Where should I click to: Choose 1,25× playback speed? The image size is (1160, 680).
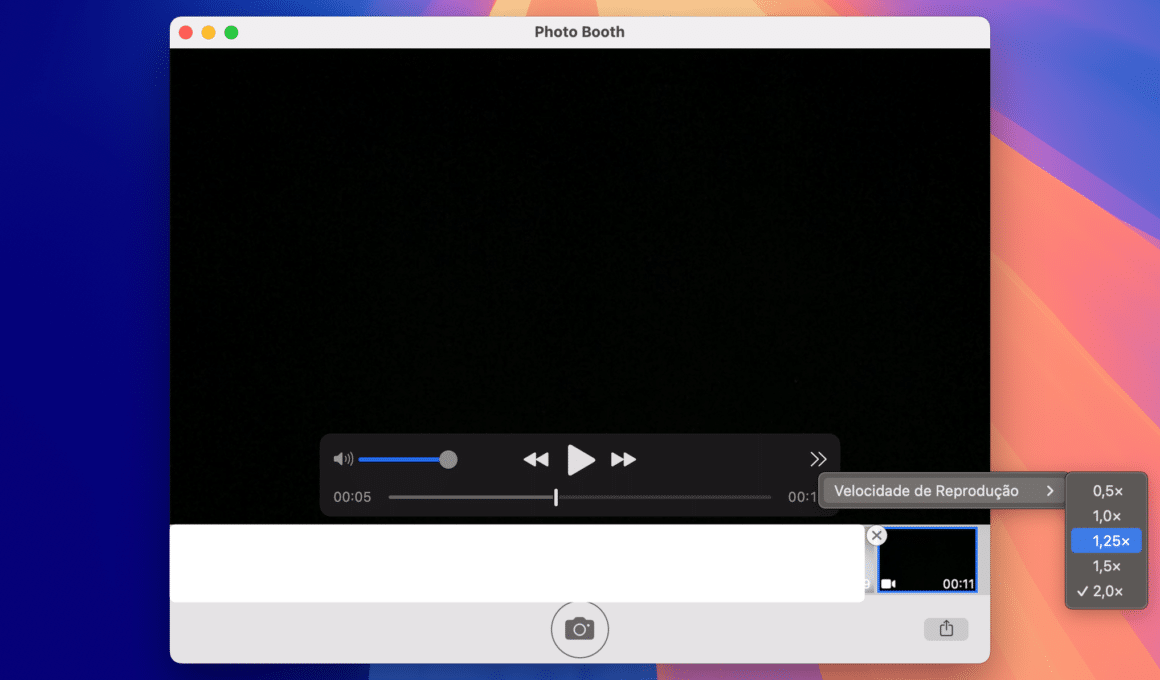pyautogui.click(x=1107, y=542)
